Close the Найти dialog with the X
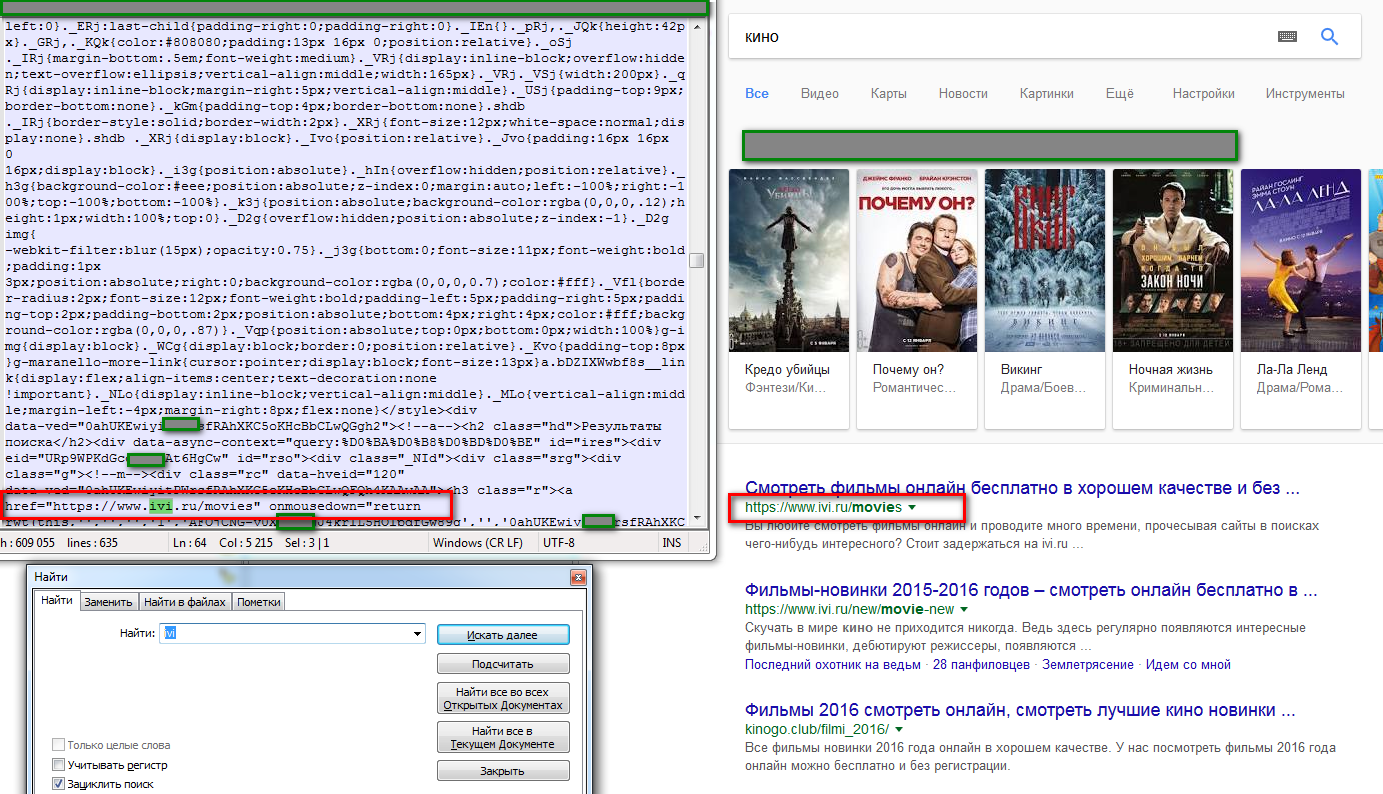 (577, 578)
